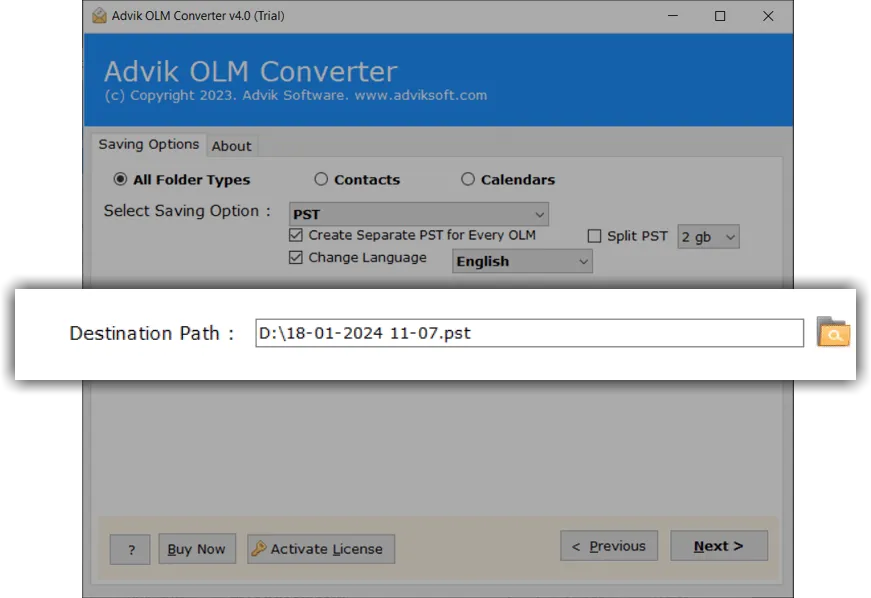Image resolution: width=871 pixels, height=598 pixels.
Task: Go back with the < Previous button
Action: 609,546
